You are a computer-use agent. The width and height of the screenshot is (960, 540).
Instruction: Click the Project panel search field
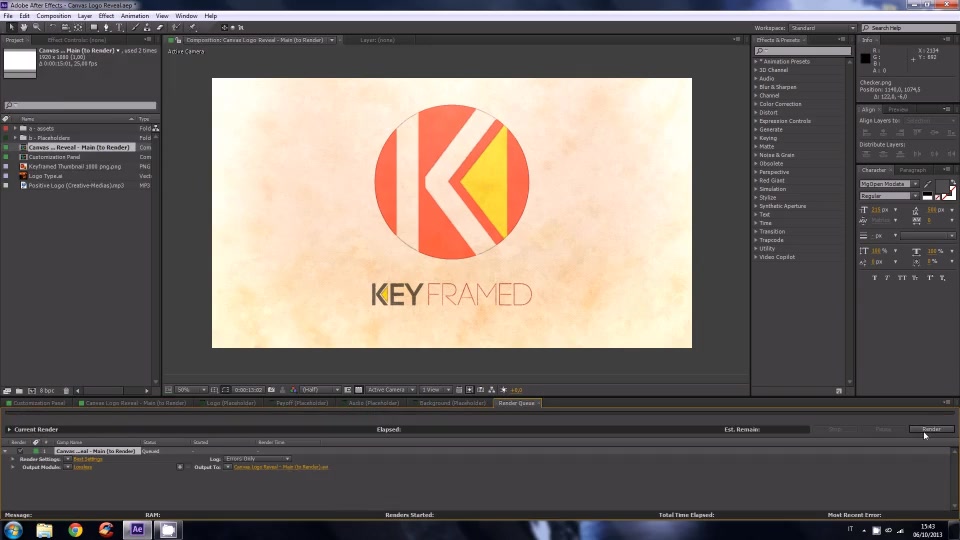tap(80, 105)
